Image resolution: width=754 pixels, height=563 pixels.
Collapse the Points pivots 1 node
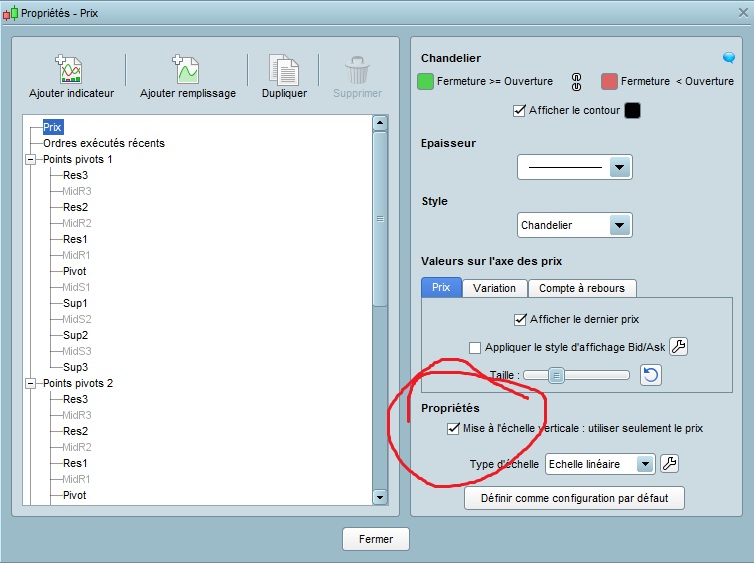click(30, 159)
